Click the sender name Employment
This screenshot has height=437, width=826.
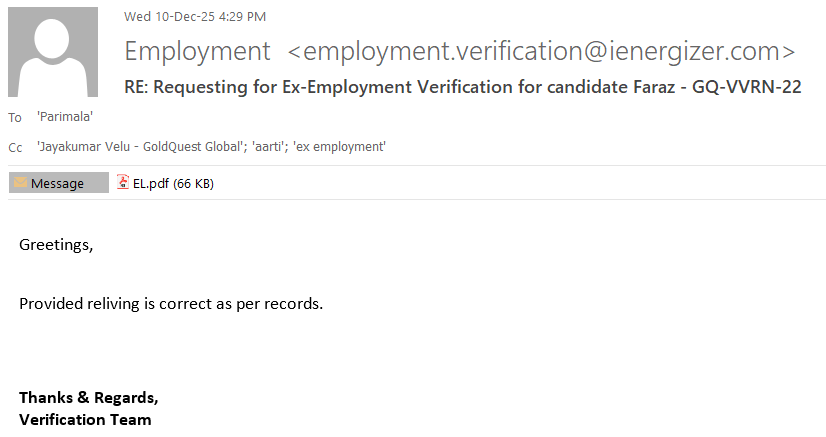click(x=197, y=52)
